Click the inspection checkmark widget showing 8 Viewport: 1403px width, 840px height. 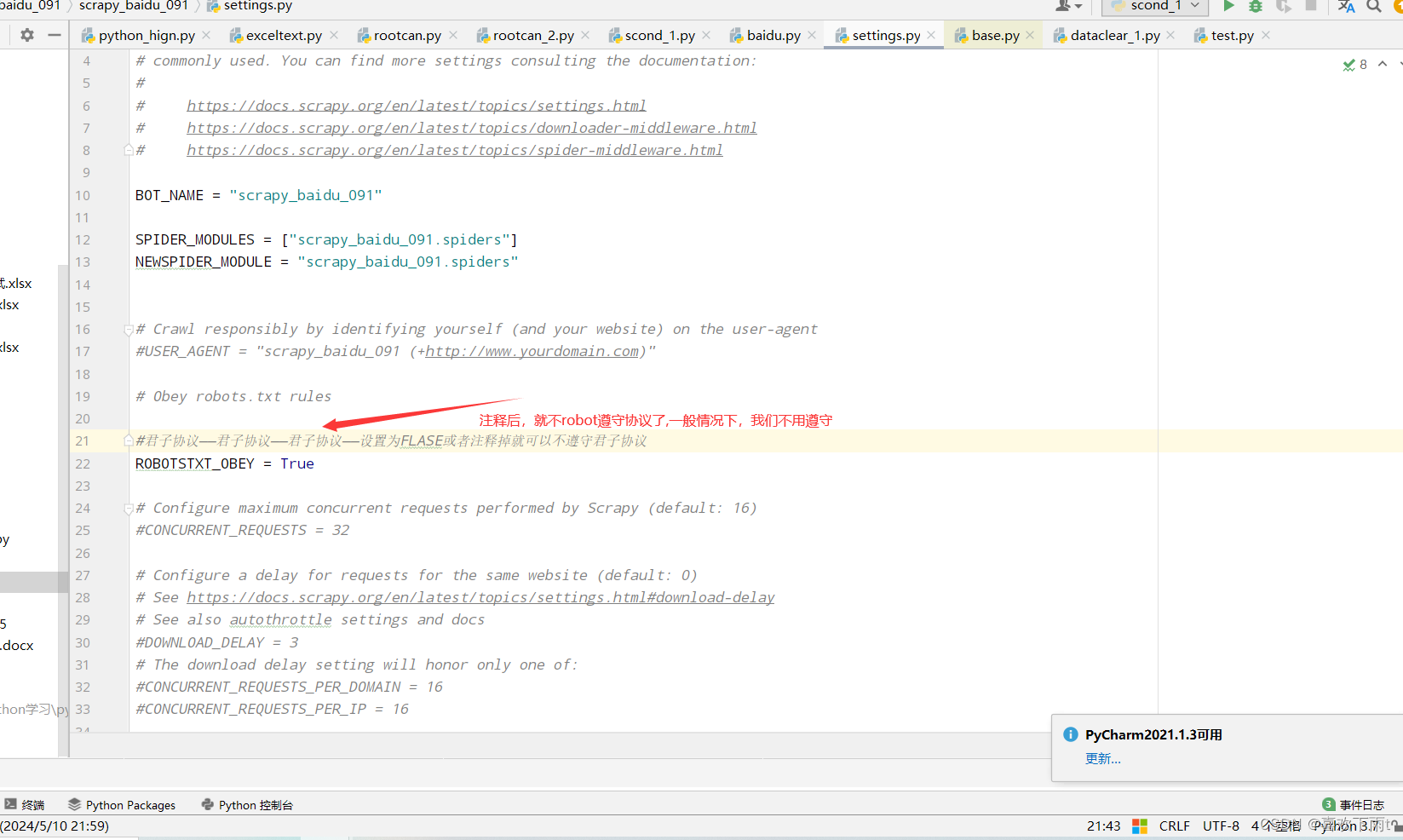tap(1354, 65)
